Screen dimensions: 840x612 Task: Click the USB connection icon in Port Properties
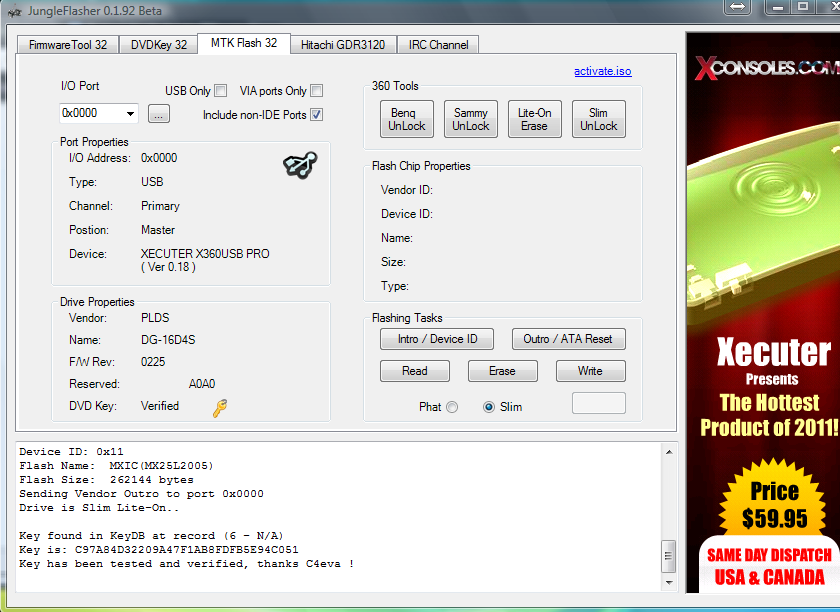tap(300, 165)
